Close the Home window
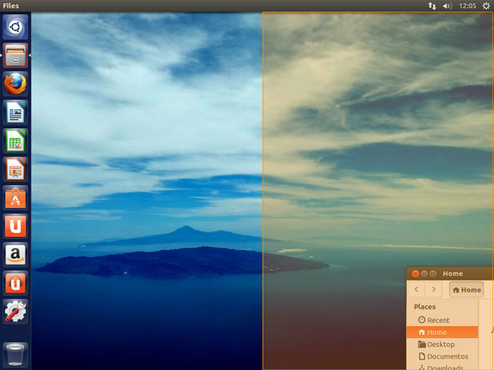Viewport: 494px width, 370px height. (x=415, y=274)
